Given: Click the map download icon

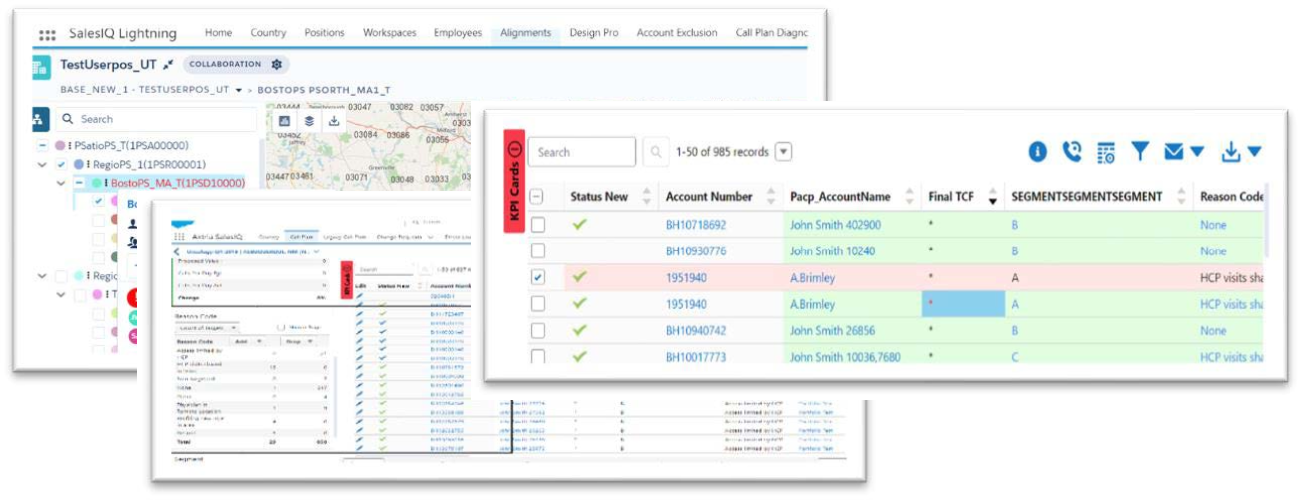Looking at the screenshot, I should click(x=334, y=121).
